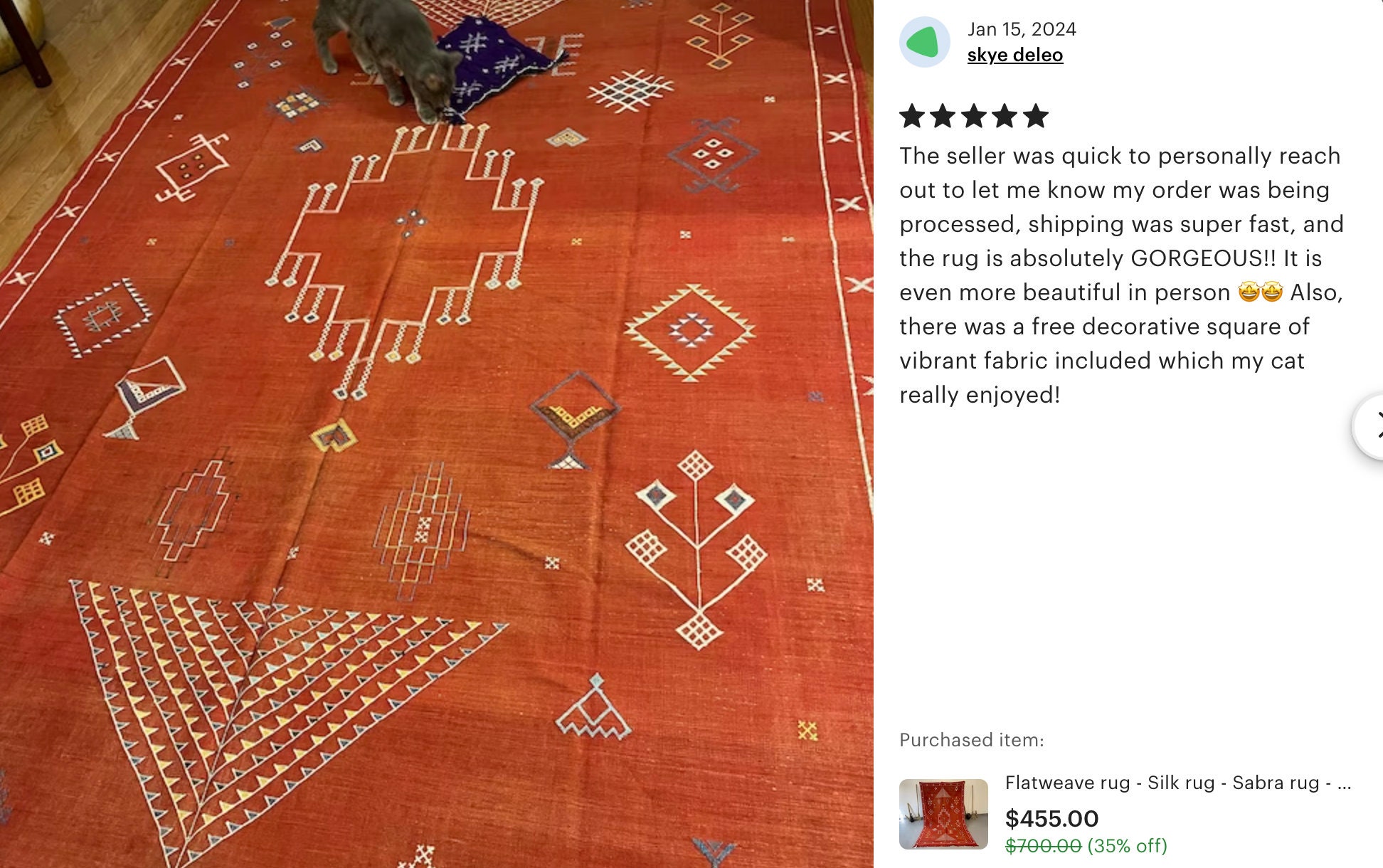Open skye deleo's profile link
1383x868 pixels.
coord(1014,55)
